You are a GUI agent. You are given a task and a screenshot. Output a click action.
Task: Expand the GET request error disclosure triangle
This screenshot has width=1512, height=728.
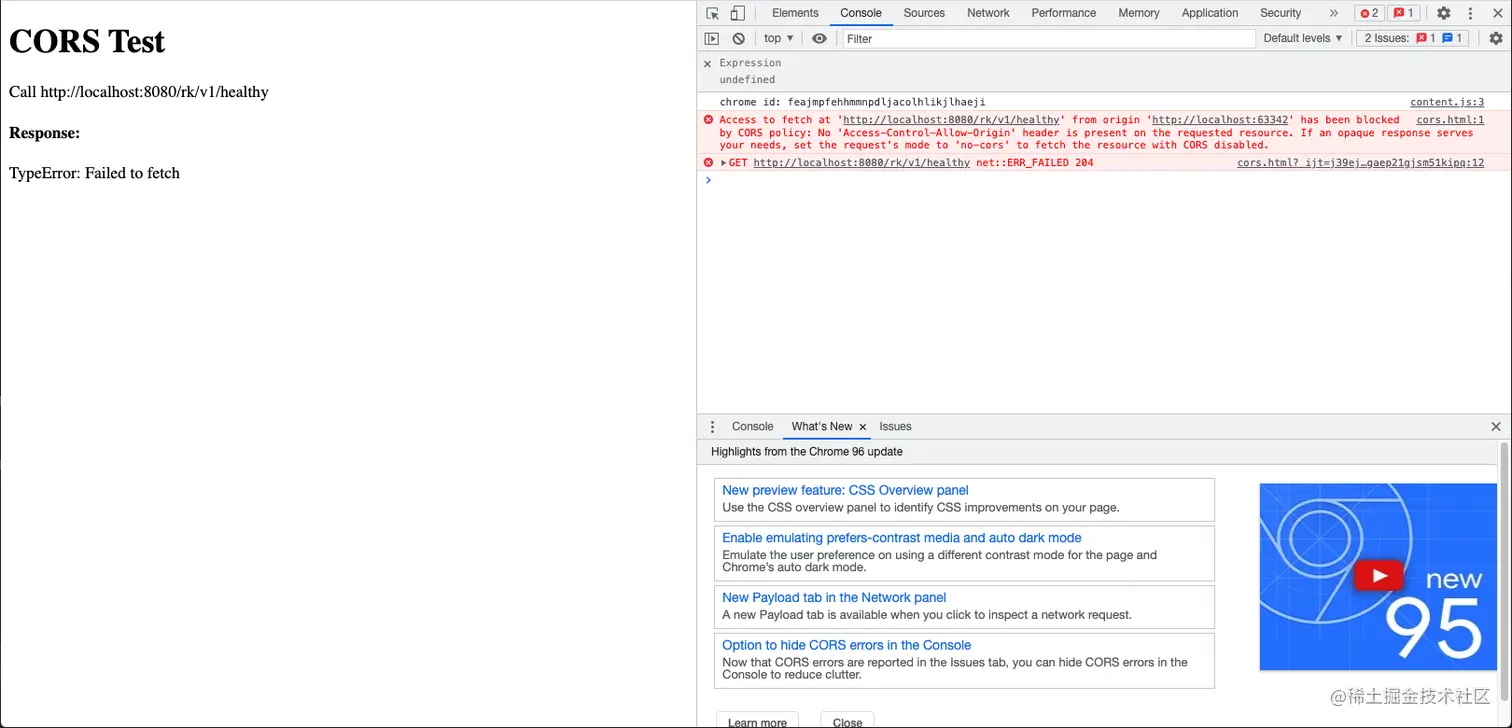point(724,162)
